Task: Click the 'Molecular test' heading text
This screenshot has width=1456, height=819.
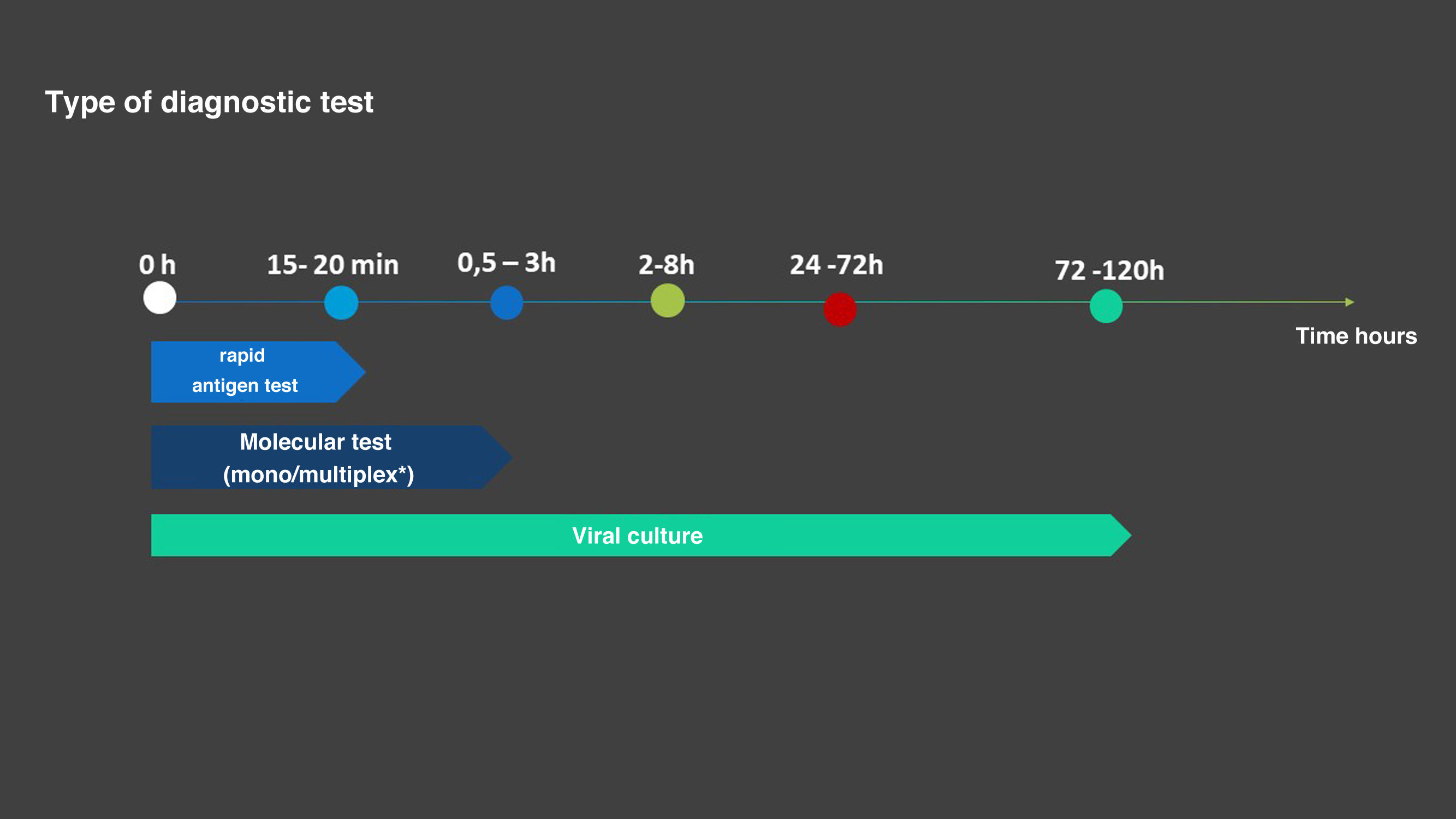Action: tap(316, 442)
